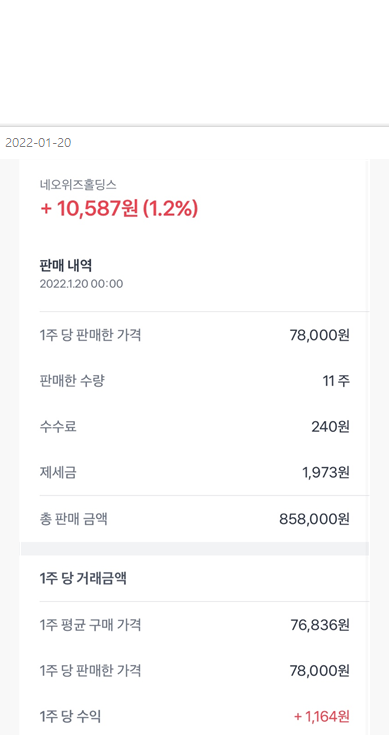Select the + 10,587원 (1.2%) profit figure

click(119, 208)
